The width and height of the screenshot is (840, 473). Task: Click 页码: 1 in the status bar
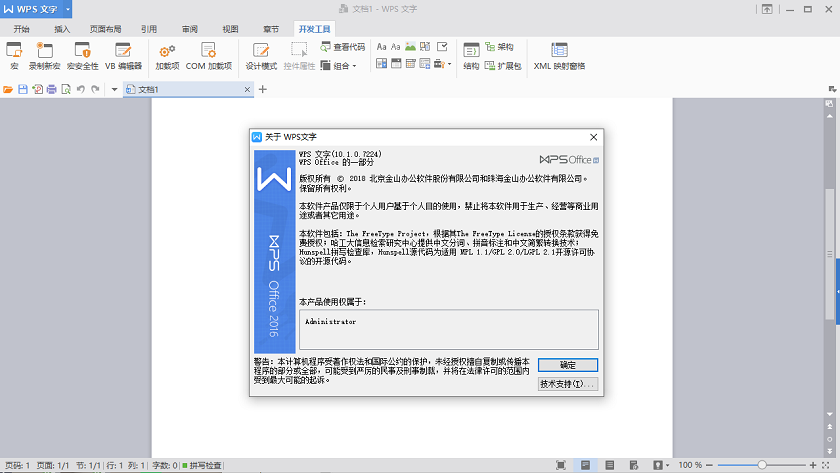[x=18, y=466]
